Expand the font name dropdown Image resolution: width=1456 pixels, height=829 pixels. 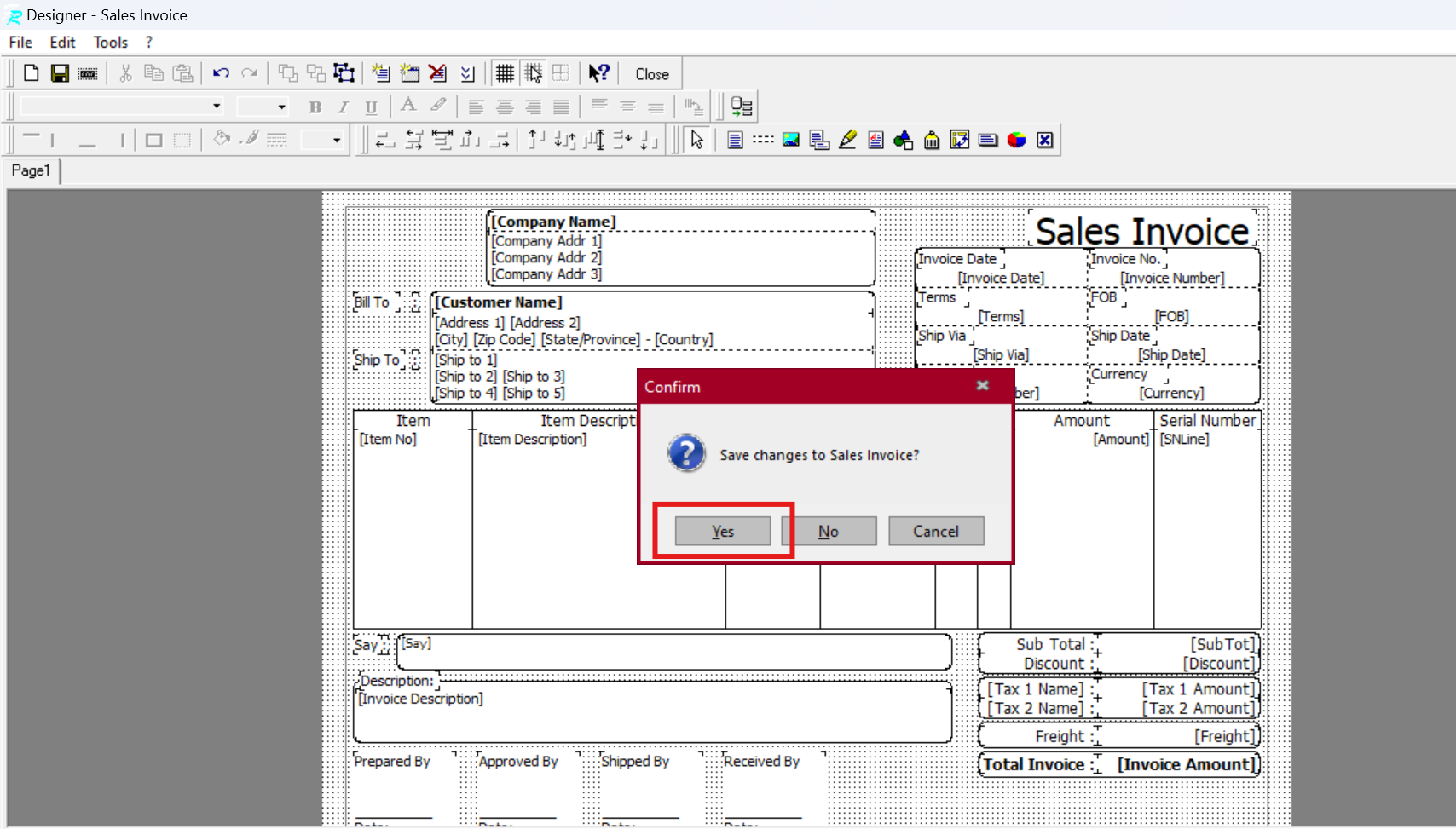pyautogui.click(x=217, y=107)
